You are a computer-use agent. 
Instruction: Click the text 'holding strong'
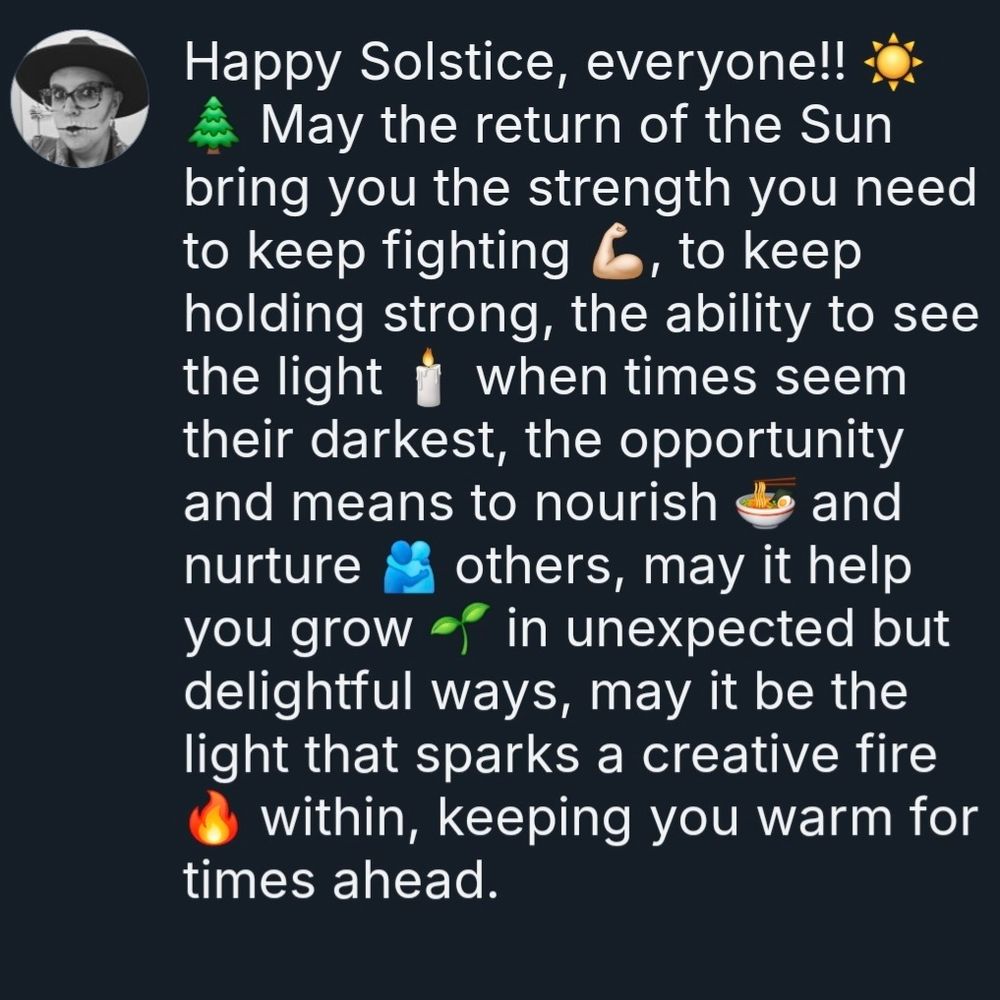(x=362, y=315)
